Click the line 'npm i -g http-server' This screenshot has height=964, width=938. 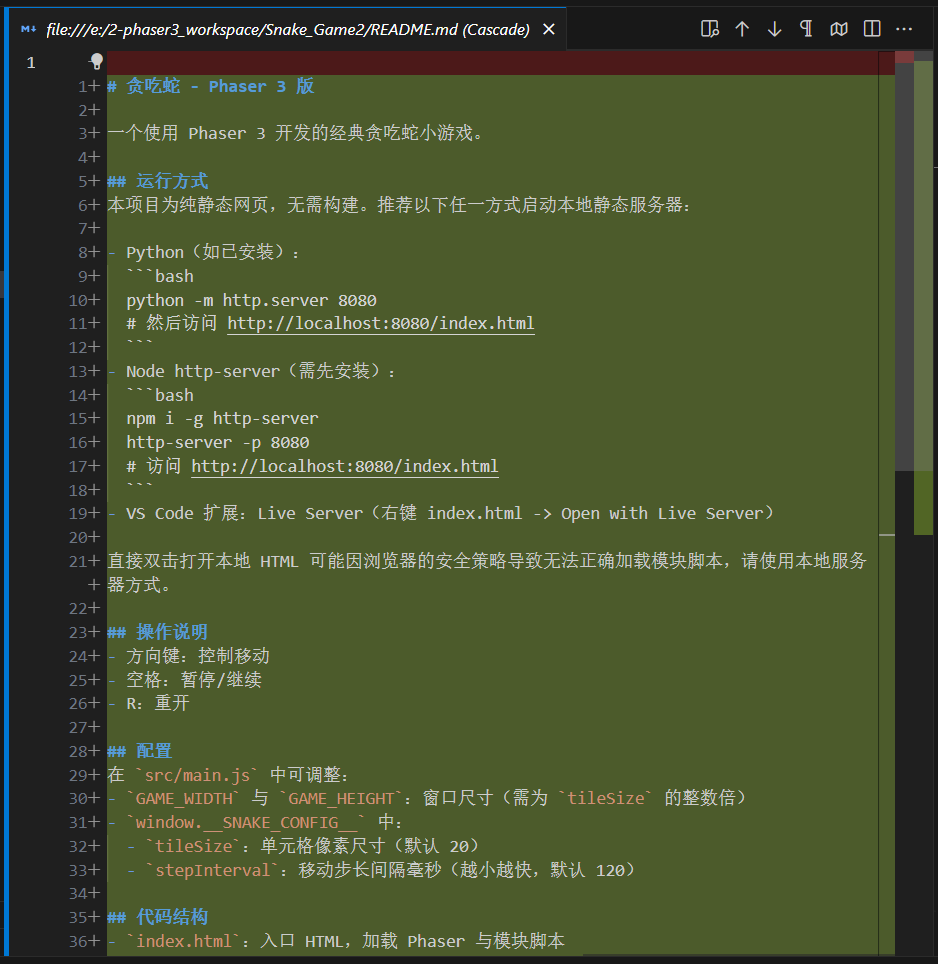coord(223,419)
